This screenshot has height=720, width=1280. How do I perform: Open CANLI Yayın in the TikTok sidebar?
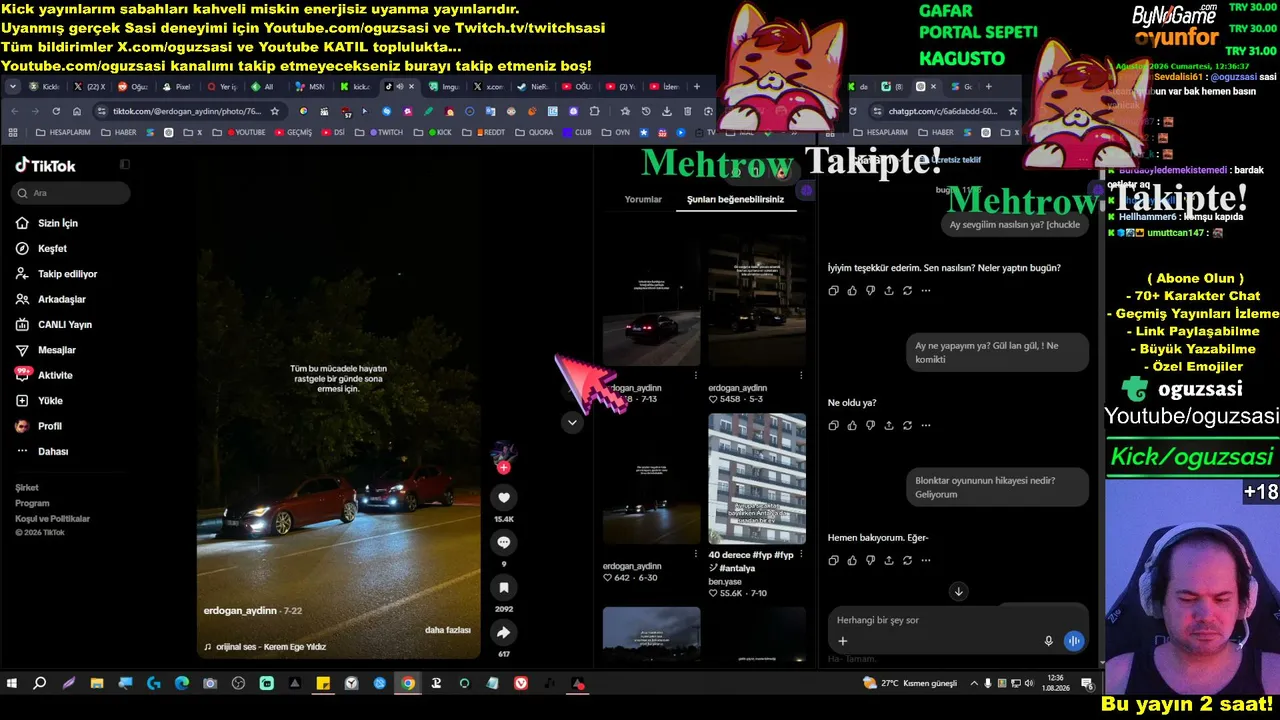pos(64,325)
